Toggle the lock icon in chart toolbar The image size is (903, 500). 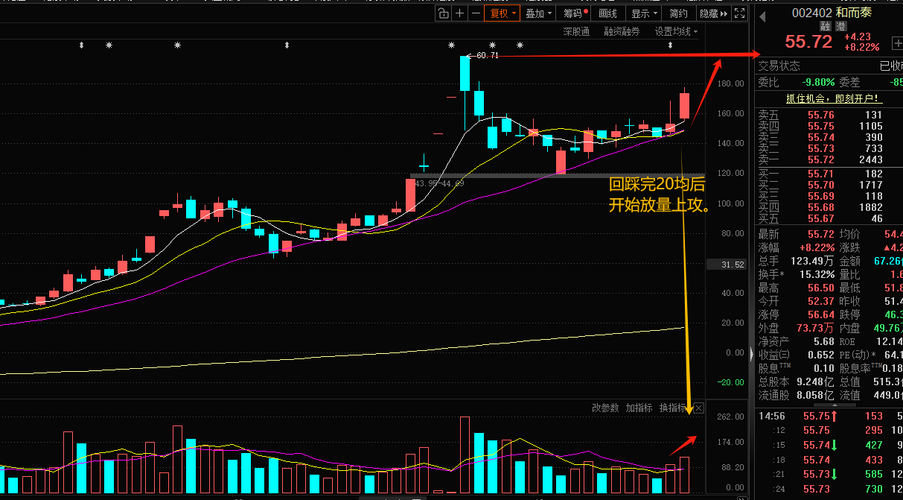(x=443, y=14)
